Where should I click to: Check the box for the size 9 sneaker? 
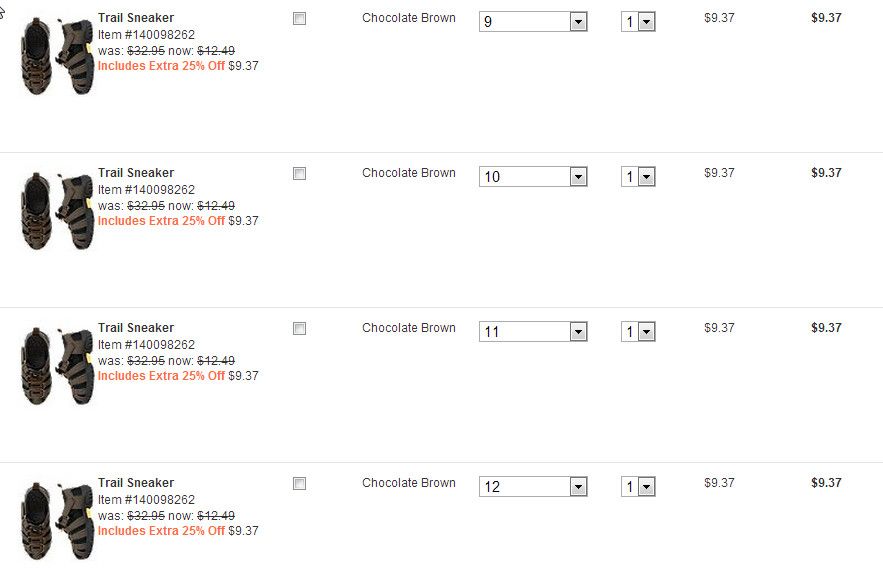[x=299, y=19]
